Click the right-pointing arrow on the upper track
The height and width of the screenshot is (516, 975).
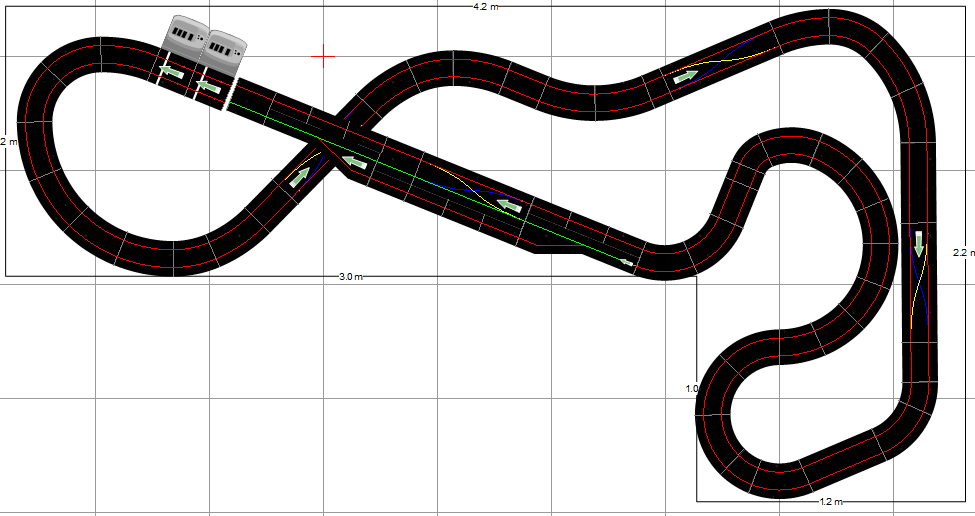click(x=686, y=75)
